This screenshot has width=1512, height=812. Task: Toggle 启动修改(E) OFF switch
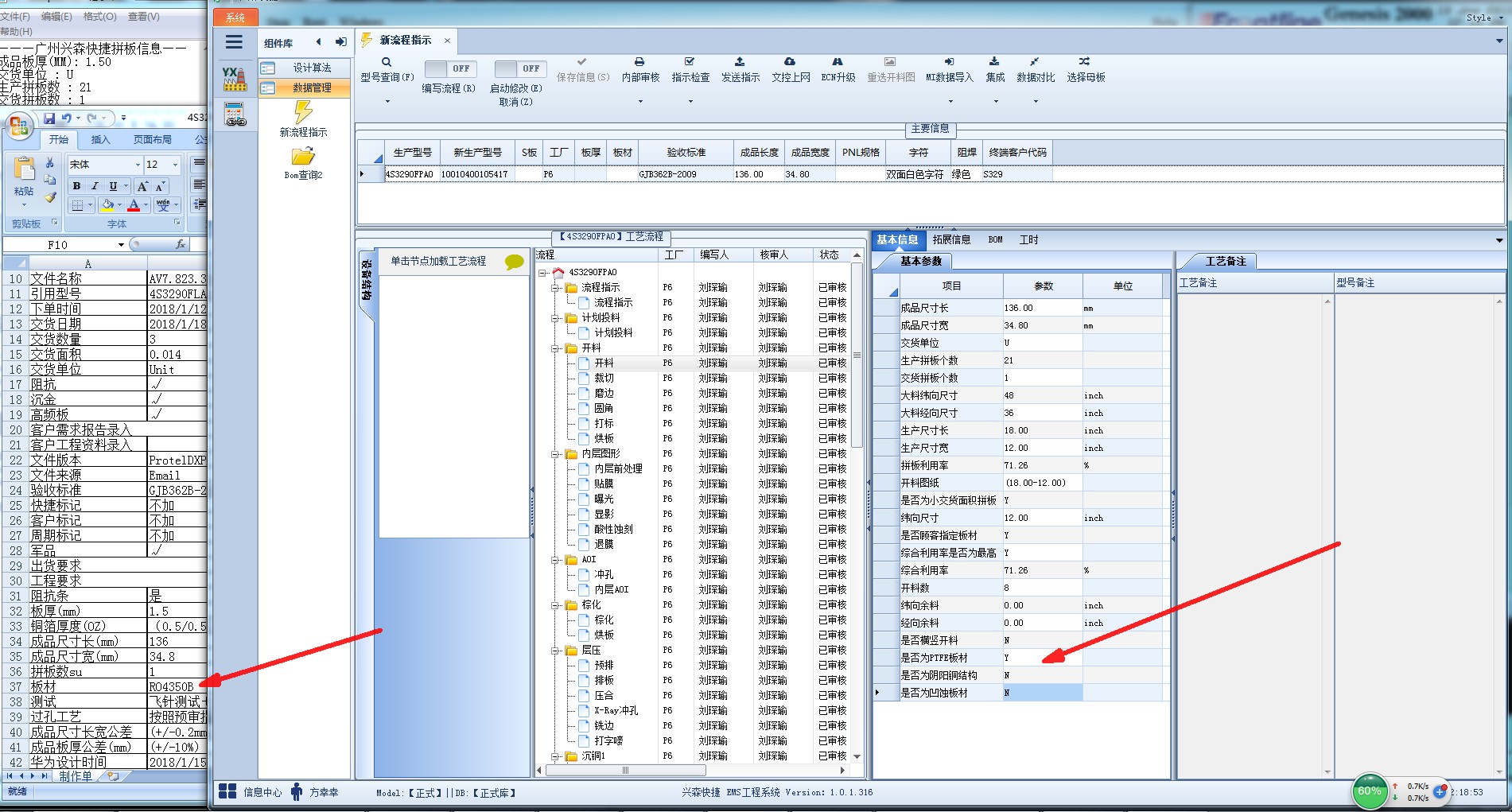click(x=519, y=68)
